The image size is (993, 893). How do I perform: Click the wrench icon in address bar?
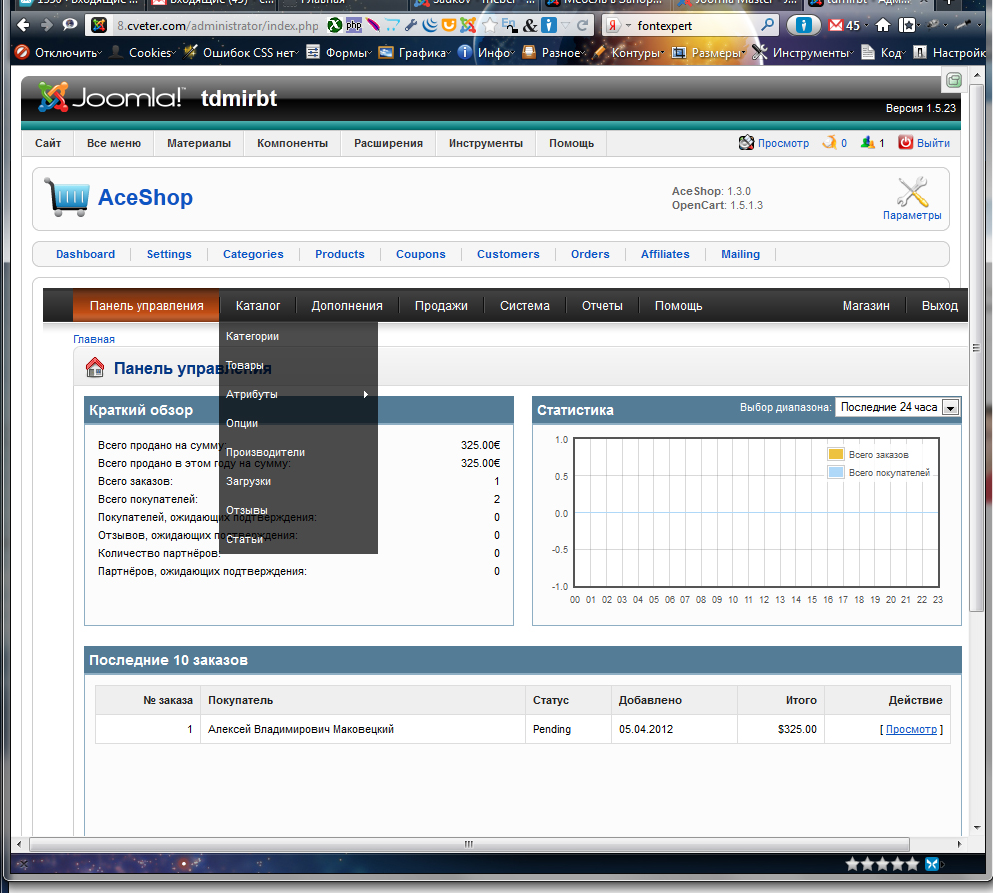[x=411, y=25]
